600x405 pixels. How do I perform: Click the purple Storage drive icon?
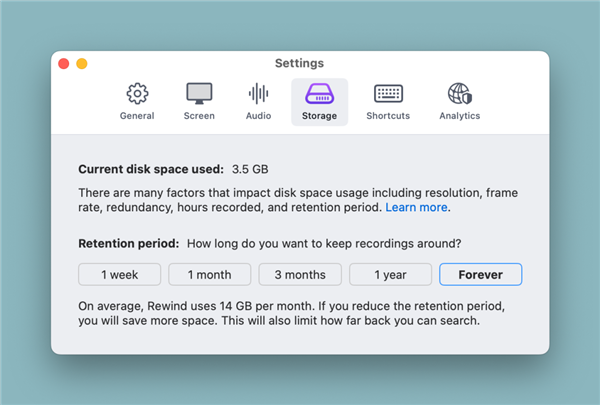point(319,94)
